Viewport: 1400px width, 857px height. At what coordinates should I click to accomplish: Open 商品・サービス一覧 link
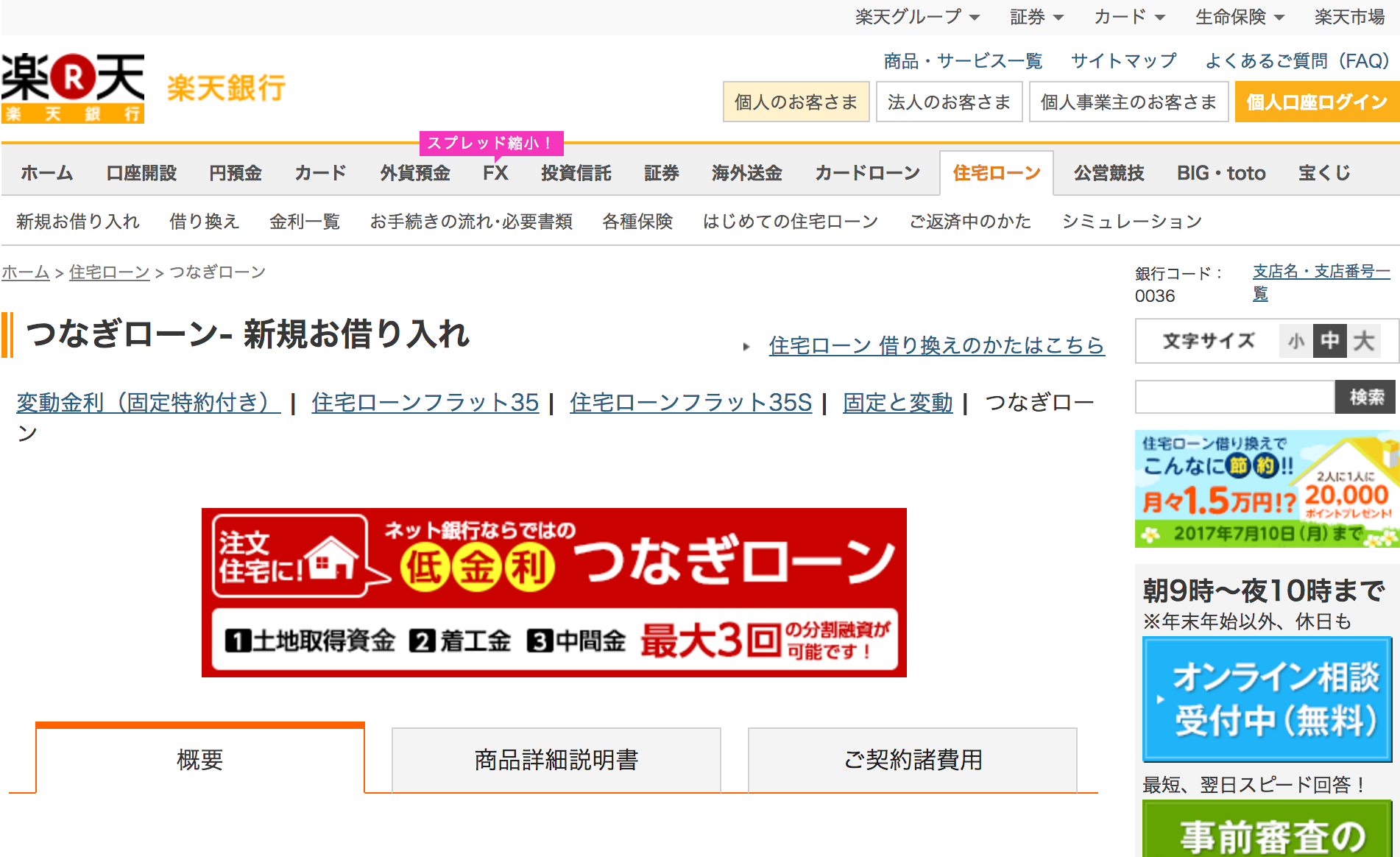click(x=963, y=60)
